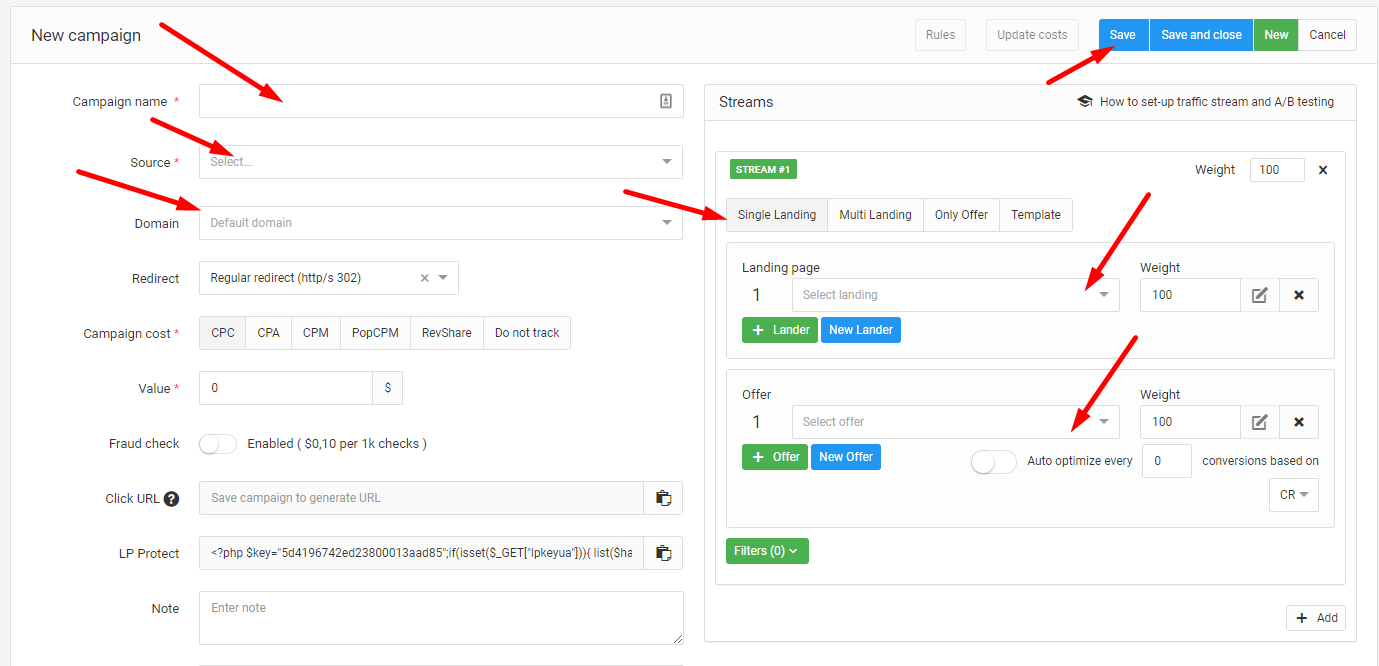Click edit icon in Landing page row
Viewport: 1379px width, 666px height.
1260,295
